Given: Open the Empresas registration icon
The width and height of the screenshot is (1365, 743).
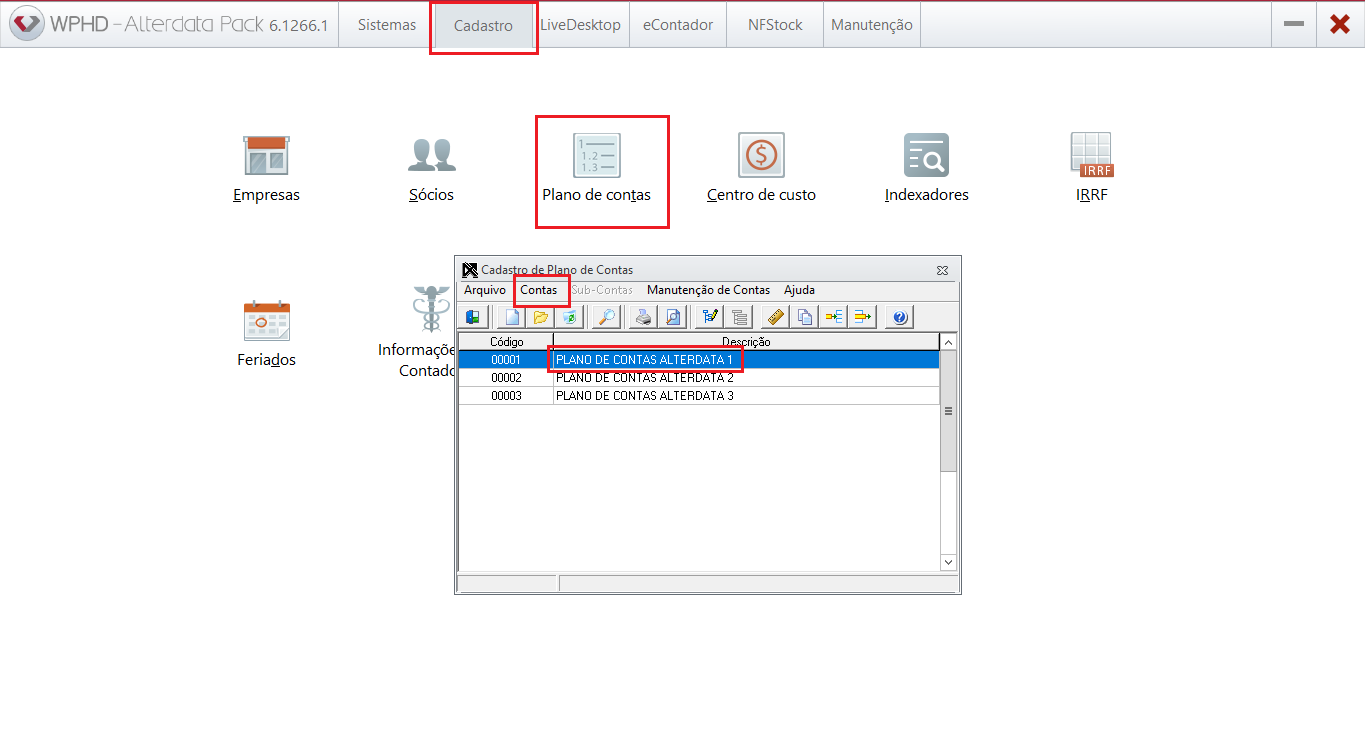Looking at the screenshot, I should coord(266,156).
